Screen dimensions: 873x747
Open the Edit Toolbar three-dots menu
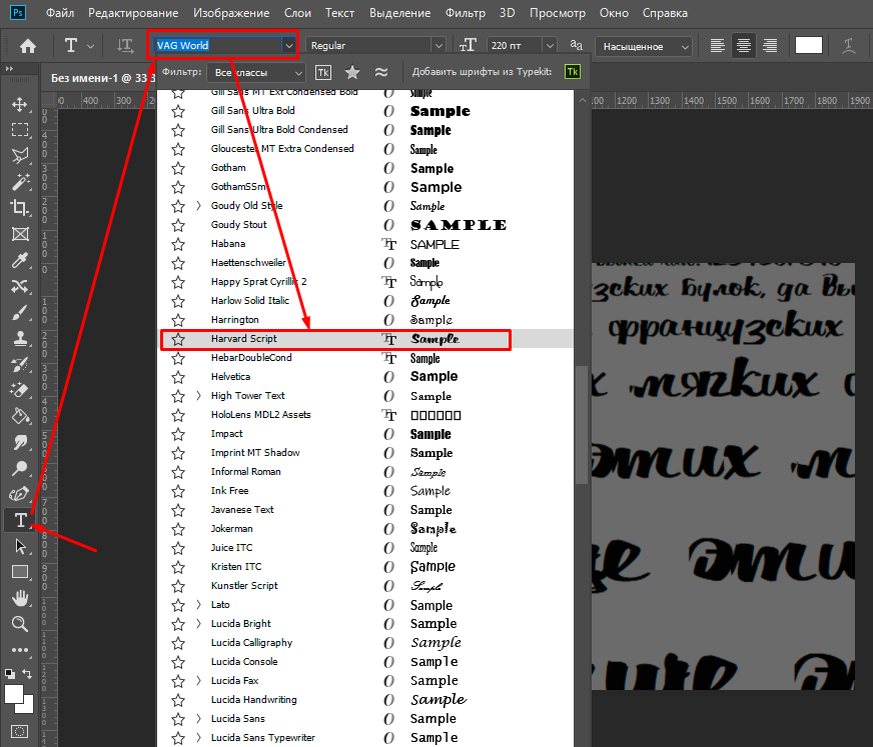tap(20, 650)
